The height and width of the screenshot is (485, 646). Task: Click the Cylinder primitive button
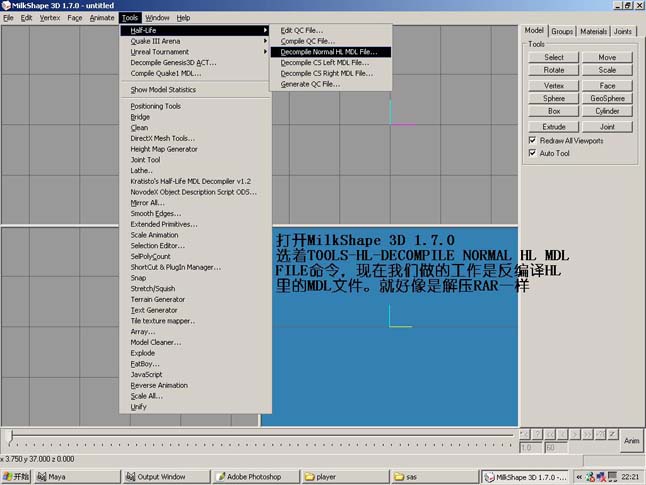coord(607,111)
